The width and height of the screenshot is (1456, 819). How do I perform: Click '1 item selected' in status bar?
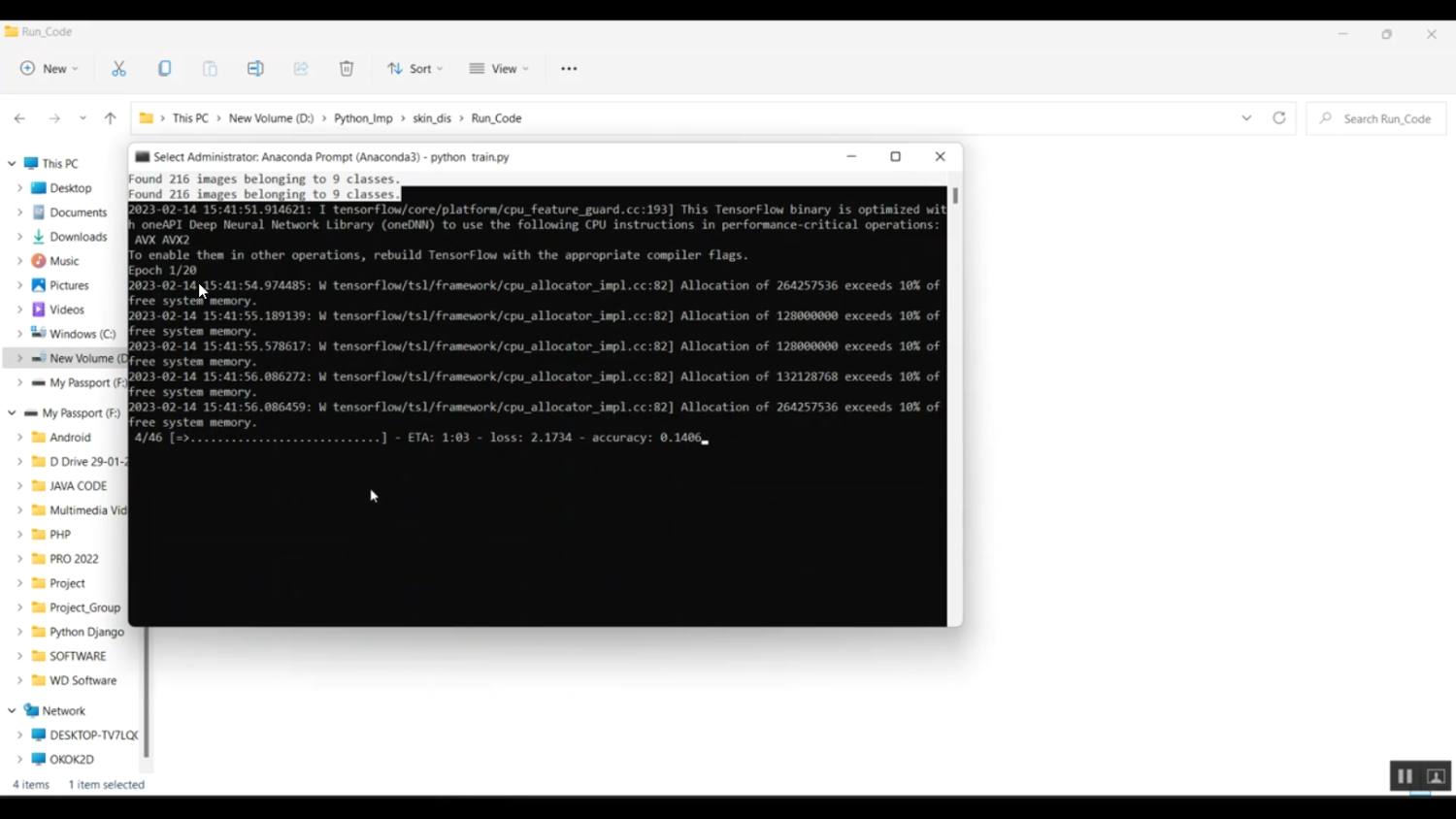coord(106,785)
